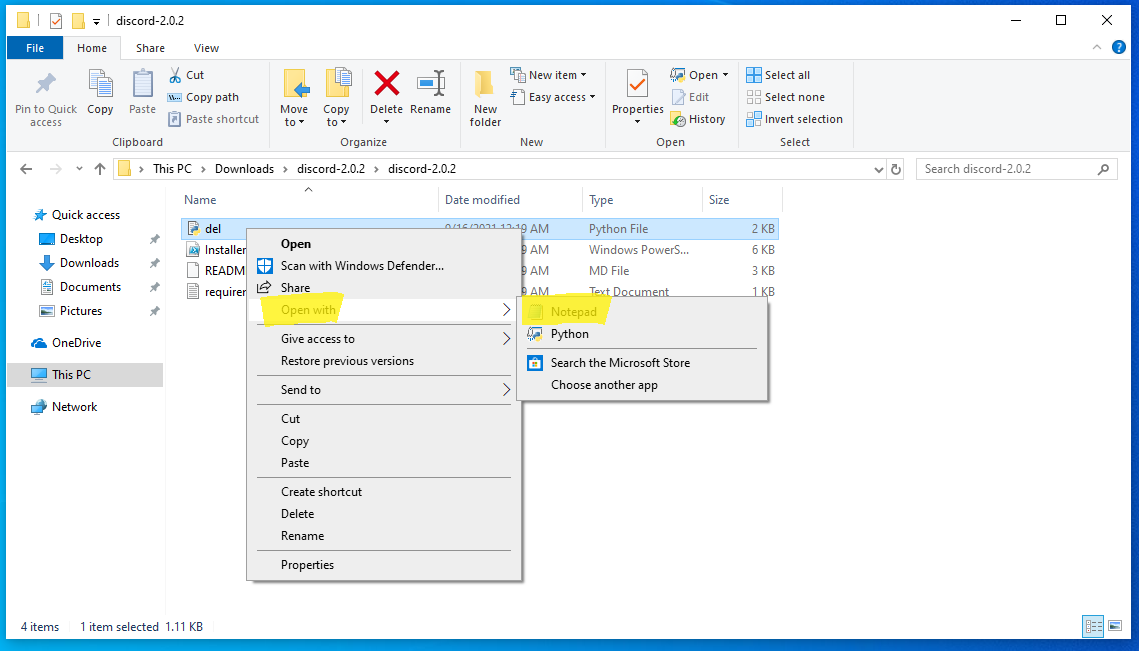Click the blue Help question icon
The image size is (1139, 651).
1119,47
